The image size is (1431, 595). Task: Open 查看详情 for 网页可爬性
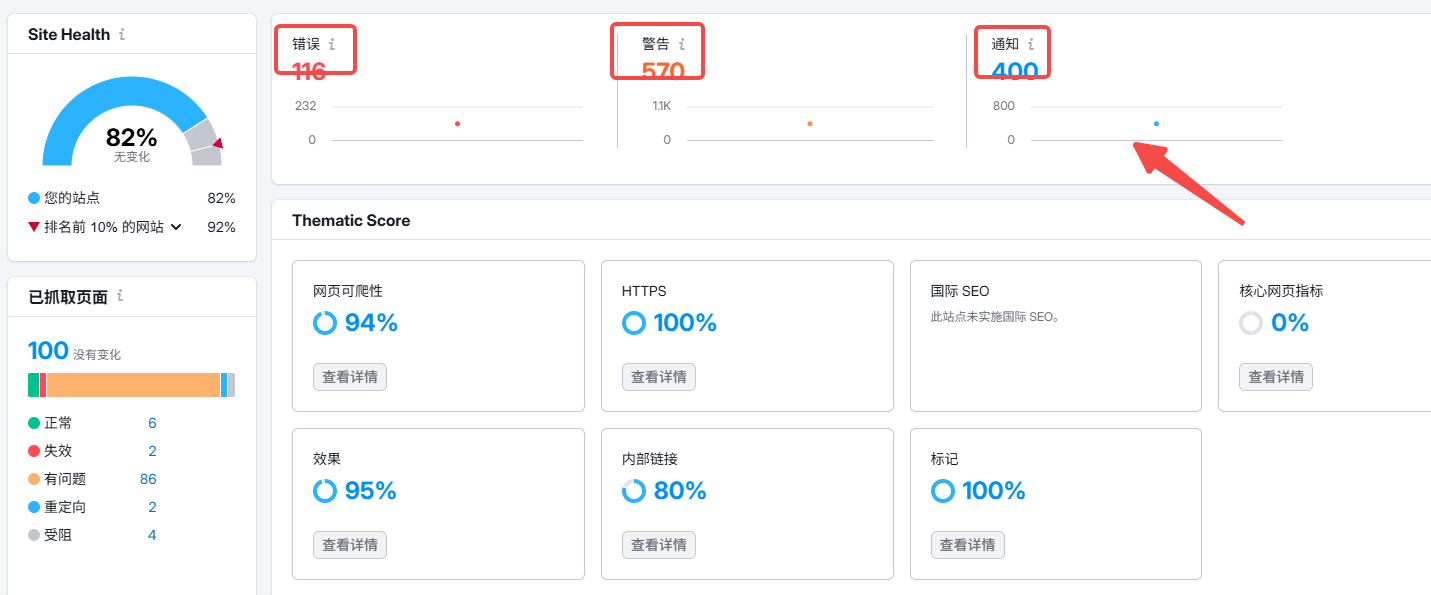pos(349,377)
